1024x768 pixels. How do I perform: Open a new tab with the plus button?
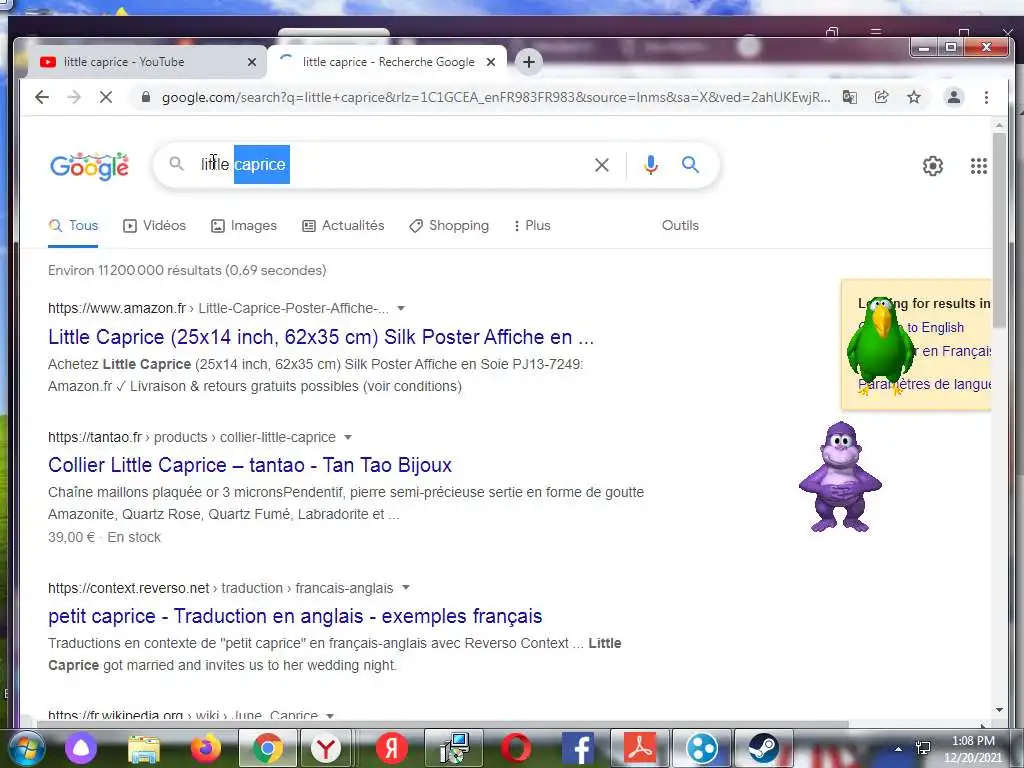[x=529, y=62]
